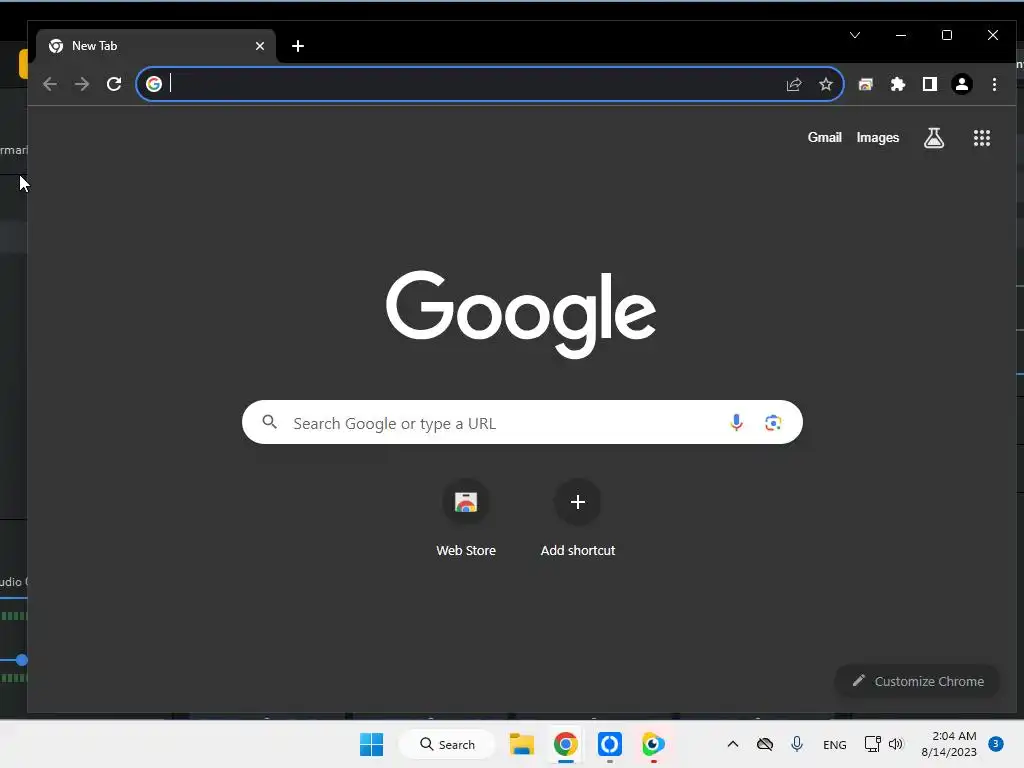
Task: Click the Search Google or type a URL box
Action: click(522, 423)
